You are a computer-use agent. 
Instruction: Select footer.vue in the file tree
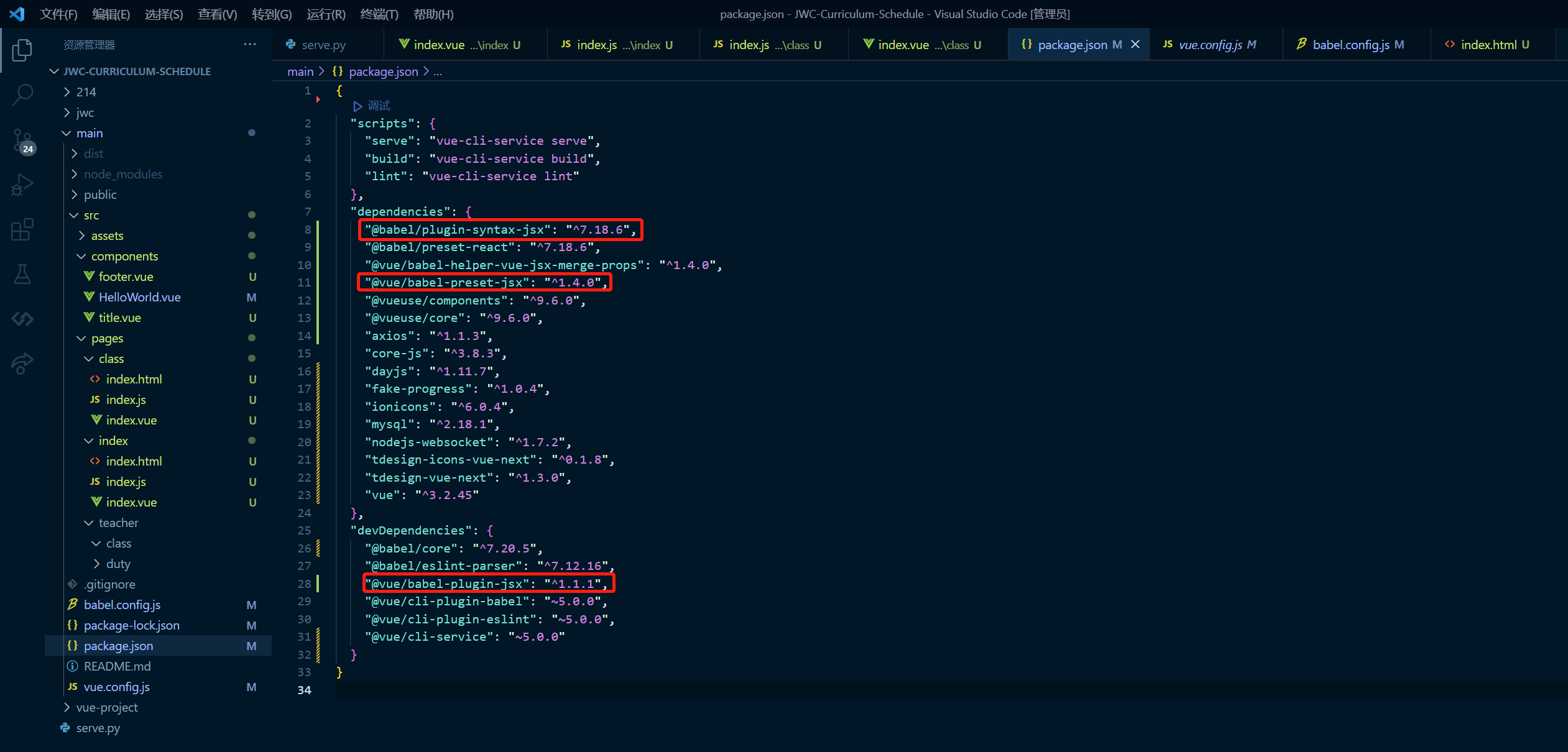[x=126, y=277]
